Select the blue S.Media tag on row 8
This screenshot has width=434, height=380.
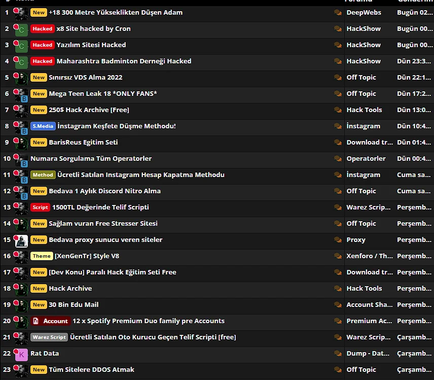pyautogui.click(x=43, y=126)
